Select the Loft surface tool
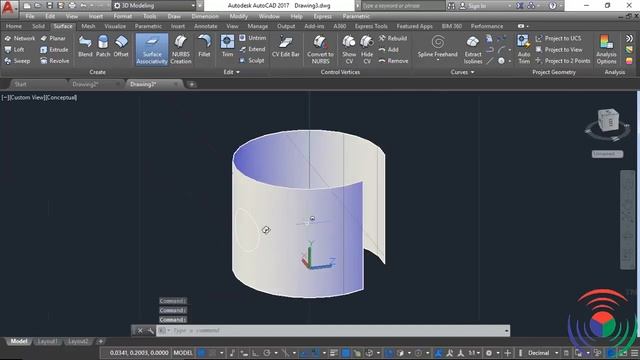Screen dimensions: 640x360 pyautogui.click(x=15, y=49)
